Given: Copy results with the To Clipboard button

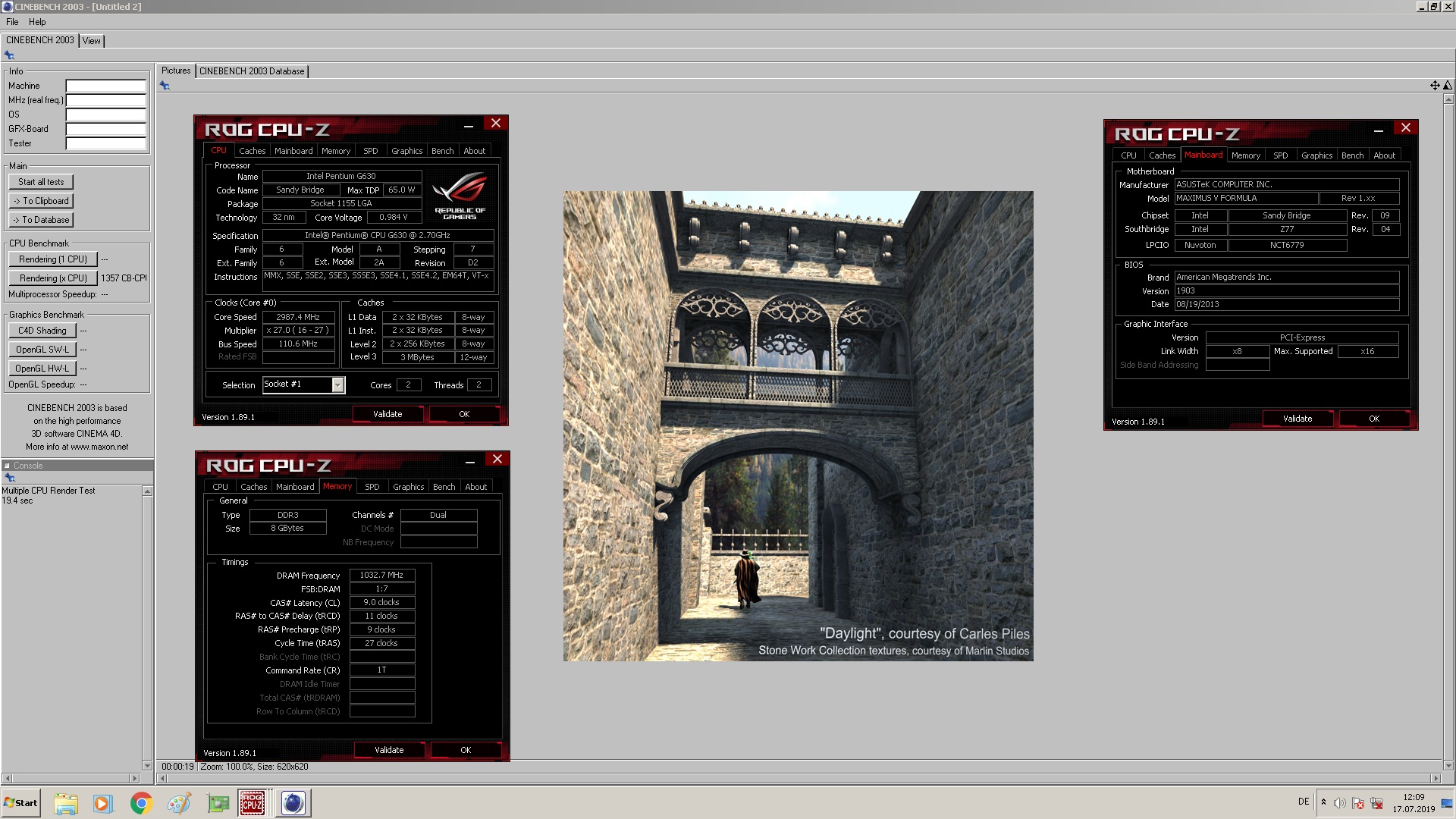Looking at the screenshot, I should point(41,201).
